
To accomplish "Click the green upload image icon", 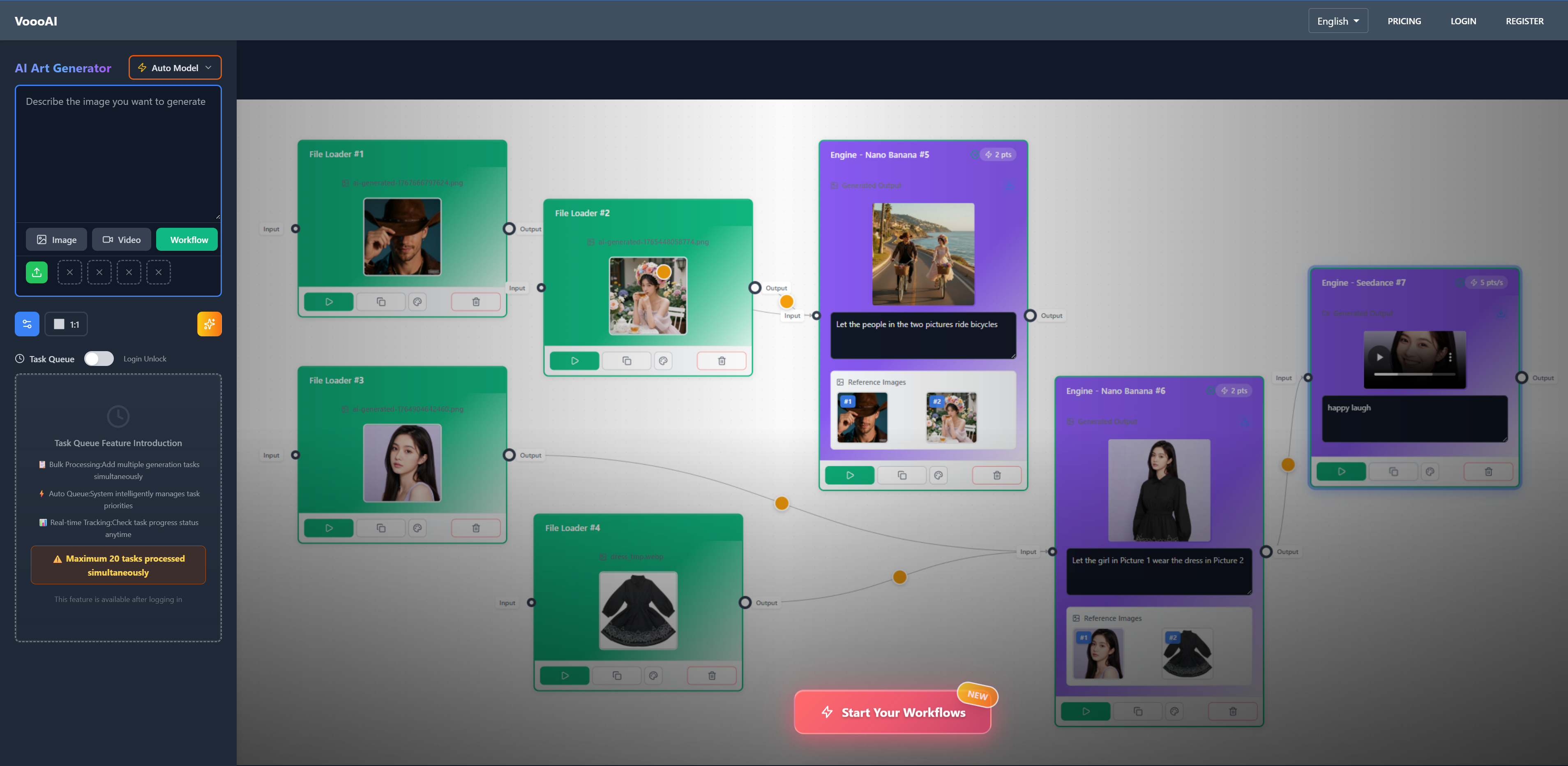I will (37, 272).
